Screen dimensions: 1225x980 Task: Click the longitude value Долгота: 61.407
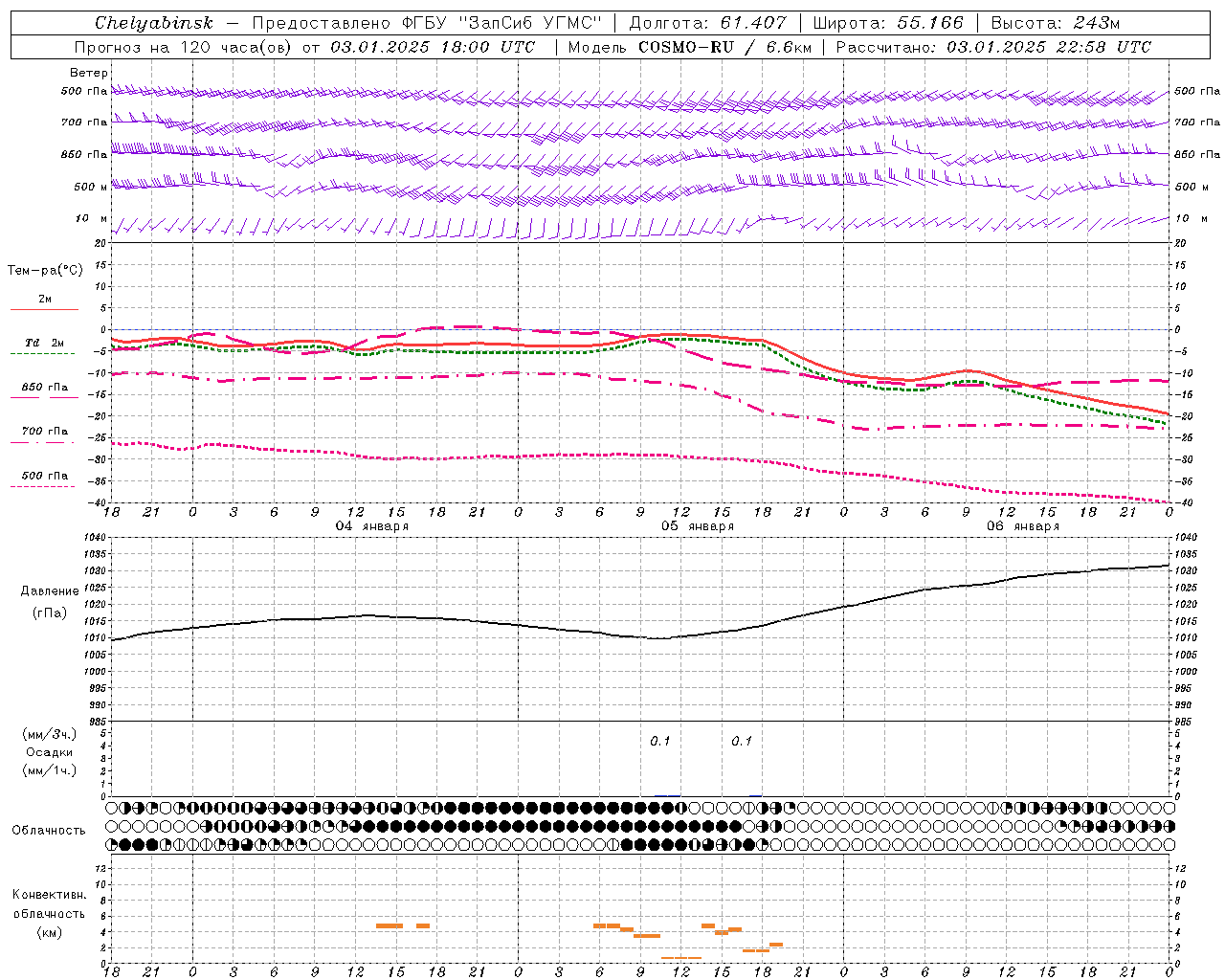(x=707, y=23)
